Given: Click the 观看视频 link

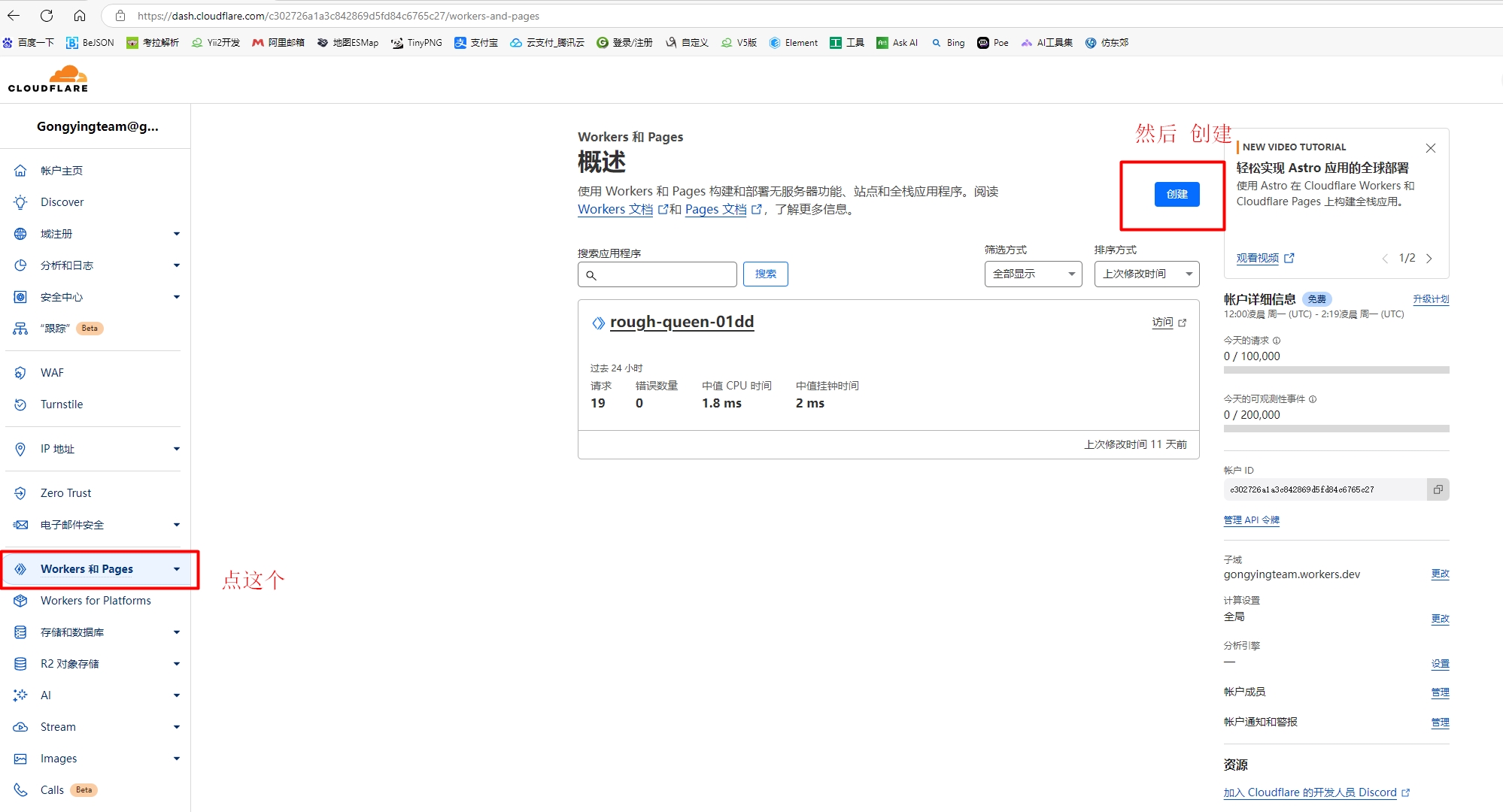Looking at the screenshot, I should click(1265, 258).
